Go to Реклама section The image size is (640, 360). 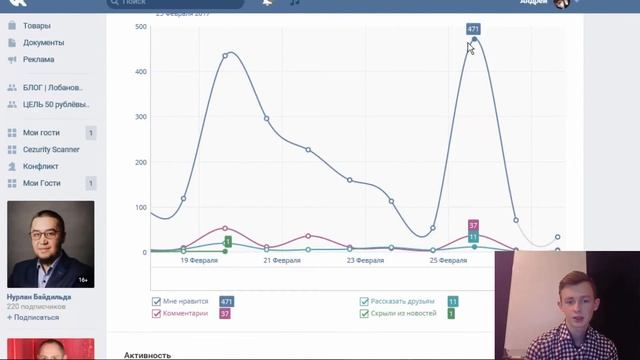[38, 59]
